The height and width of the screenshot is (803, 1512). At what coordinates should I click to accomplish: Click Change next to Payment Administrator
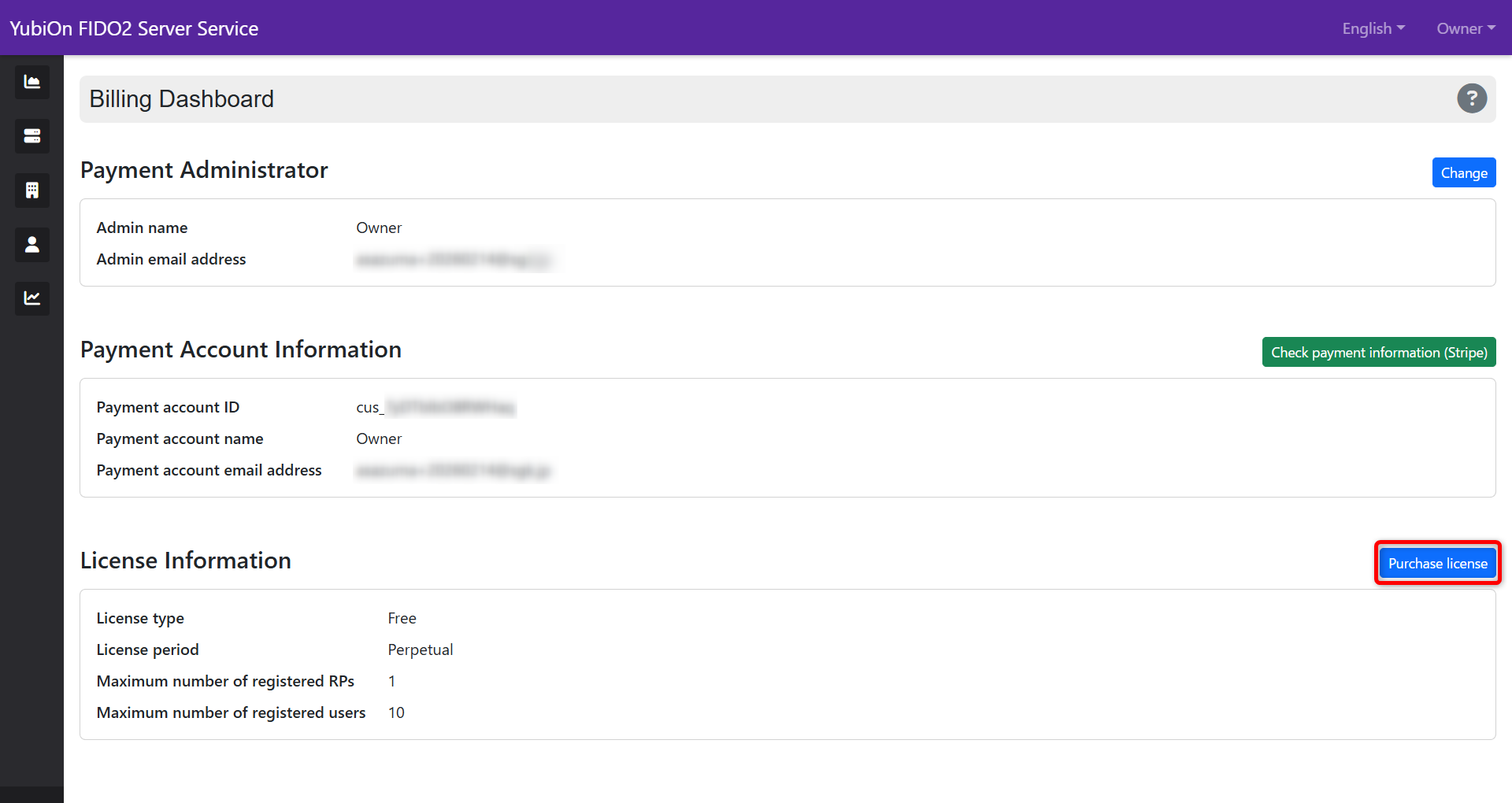[1463, 172]
